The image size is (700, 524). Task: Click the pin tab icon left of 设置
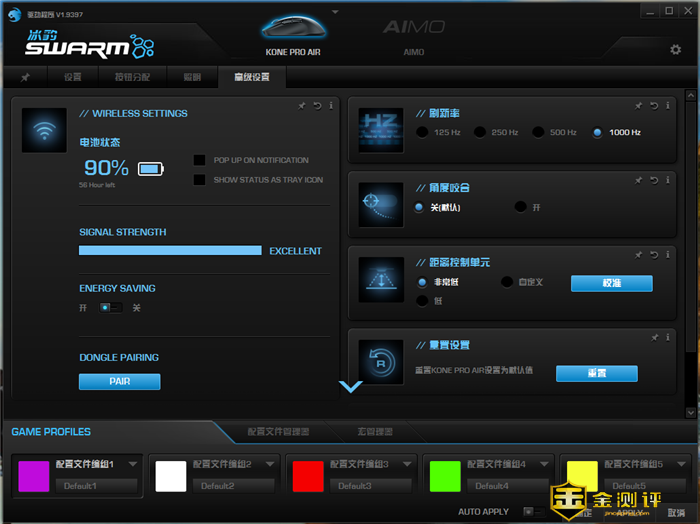point(25,77)
